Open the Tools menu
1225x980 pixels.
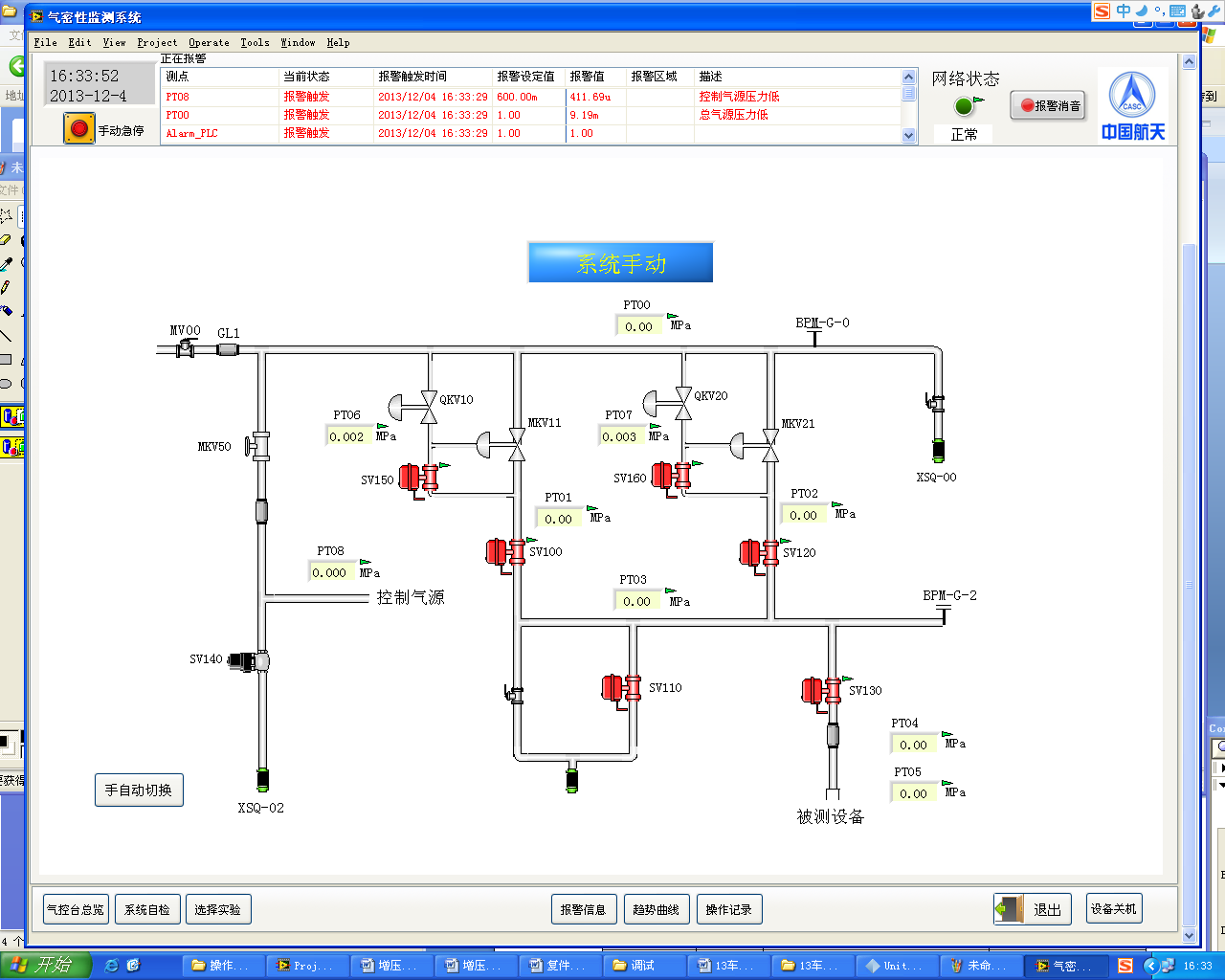[255, 42]
